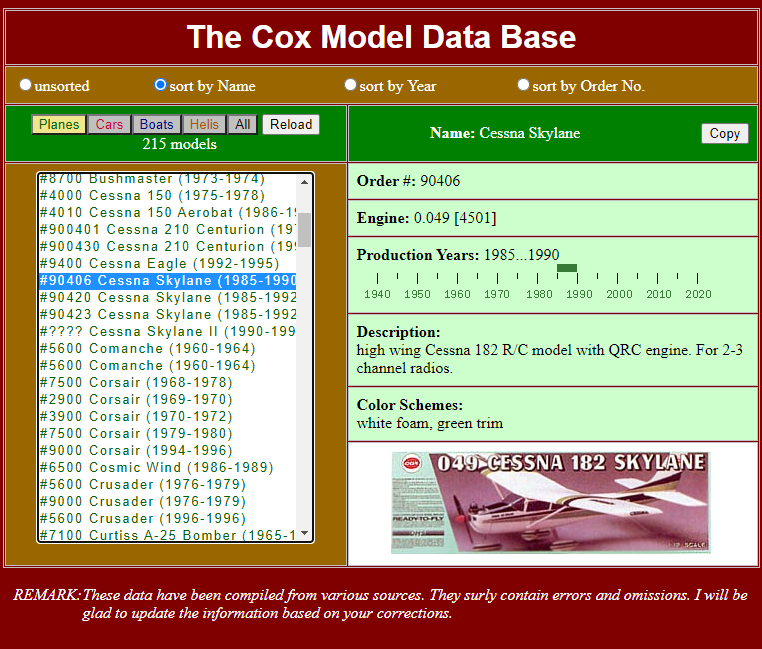
Task: Show All models
Action: [x=242, y=124]
